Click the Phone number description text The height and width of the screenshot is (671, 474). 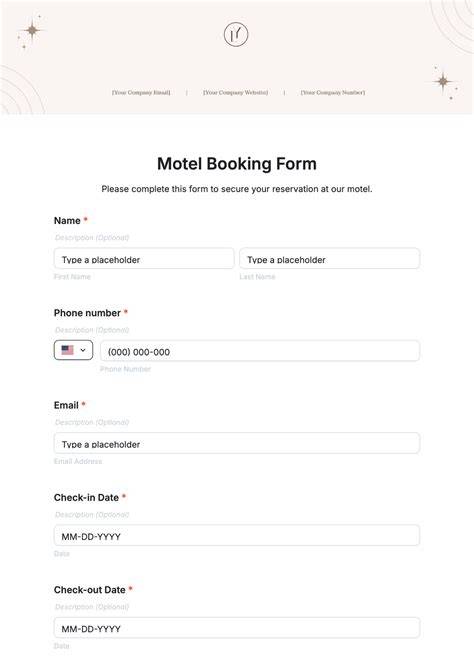coord(92,330)
